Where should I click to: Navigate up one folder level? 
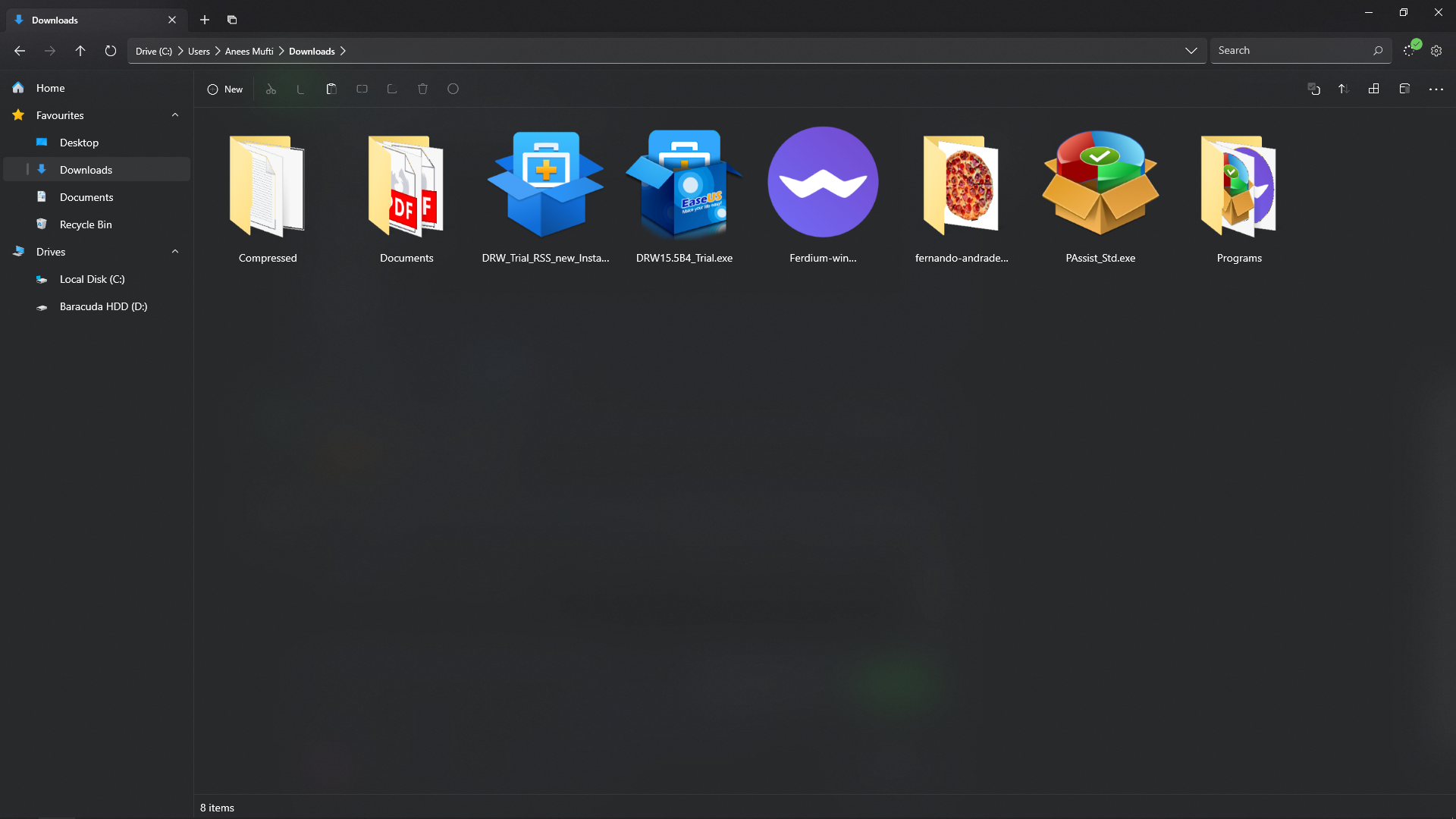(x=80, y=51)
